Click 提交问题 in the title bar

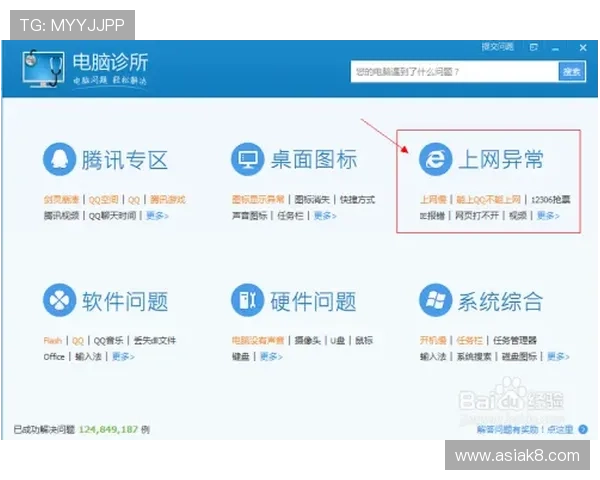[497, 47]
